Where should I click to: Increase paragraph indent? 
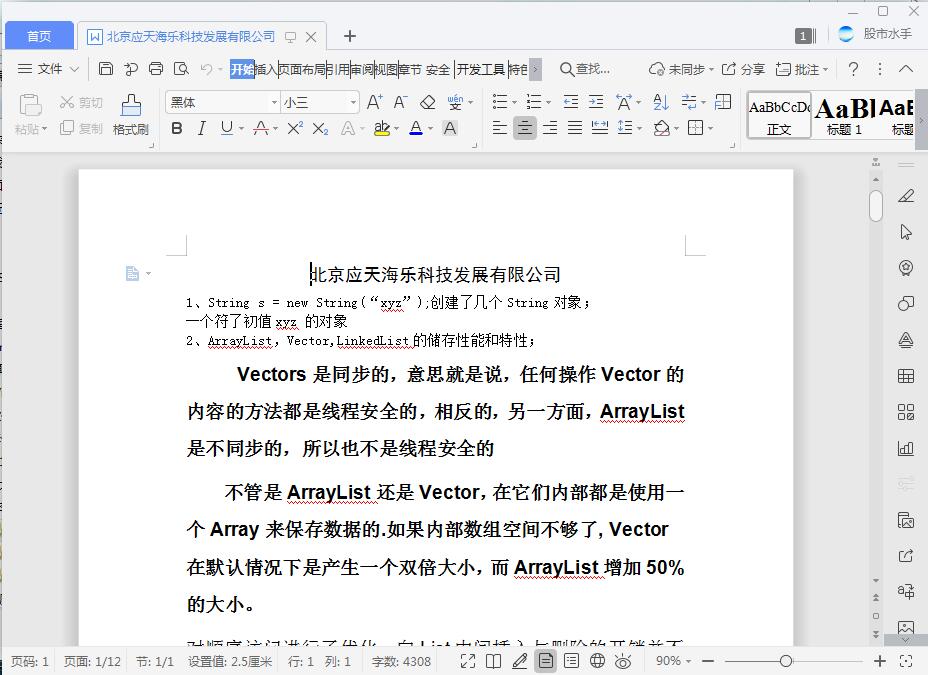(596, 102)
